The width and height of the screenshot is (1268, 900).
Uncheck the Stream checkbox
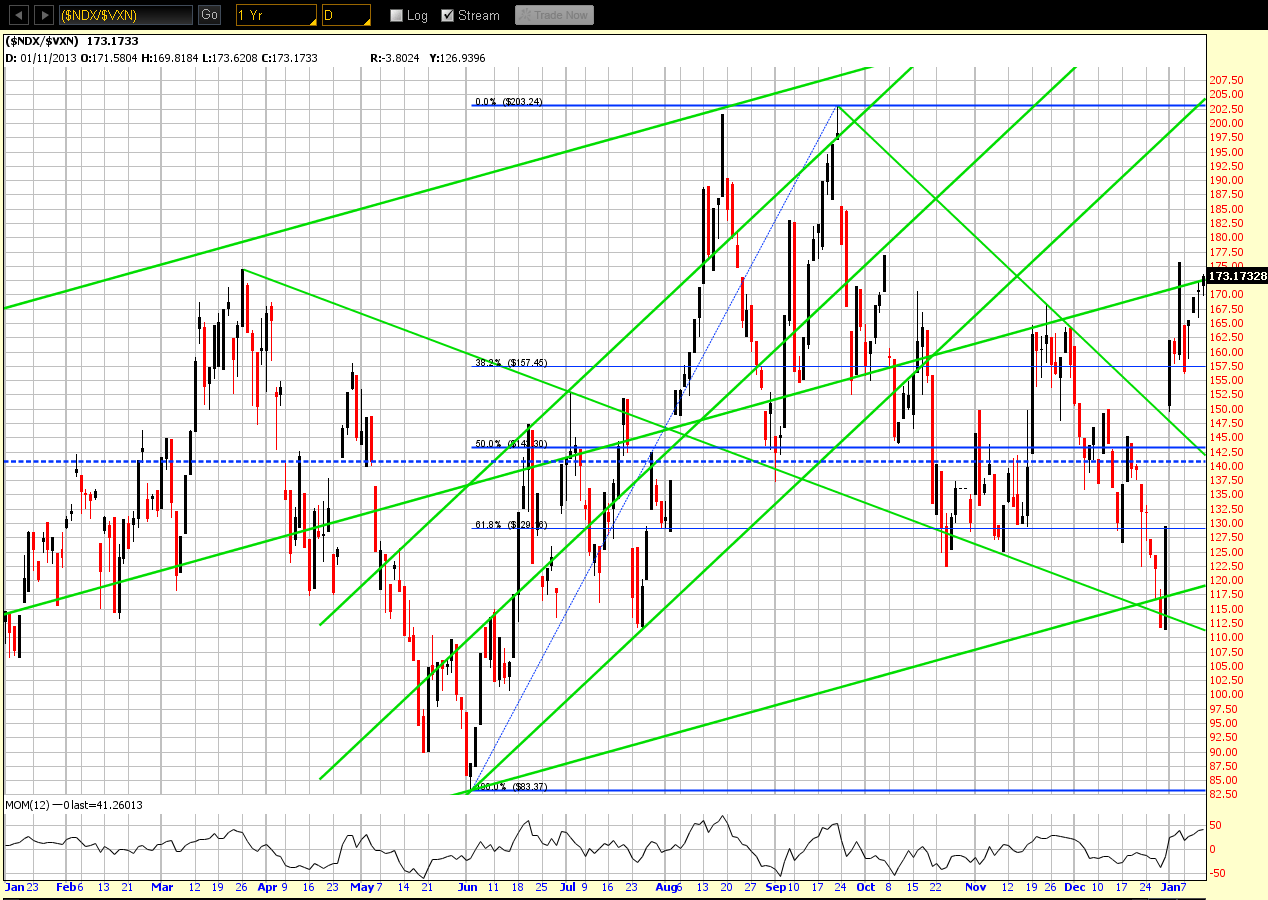(448, 16)
